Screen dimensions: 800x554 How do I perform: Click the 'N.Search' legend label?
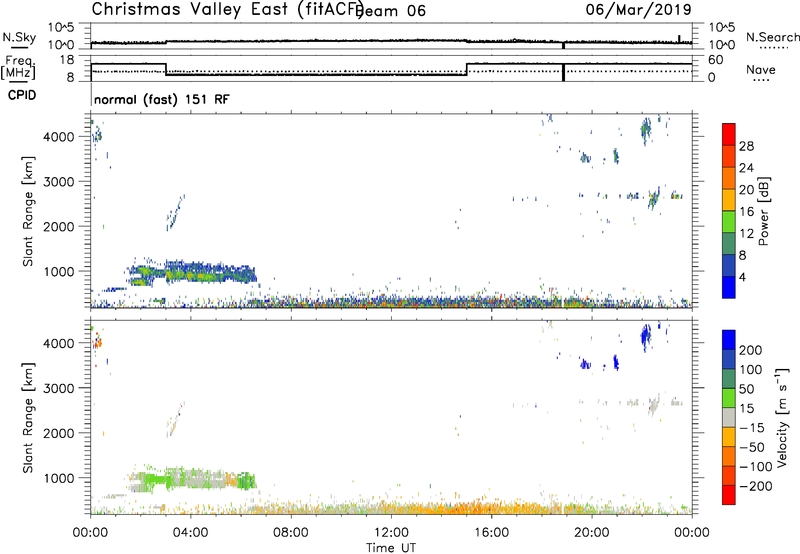pyautogui.click(x=772, y=37)
